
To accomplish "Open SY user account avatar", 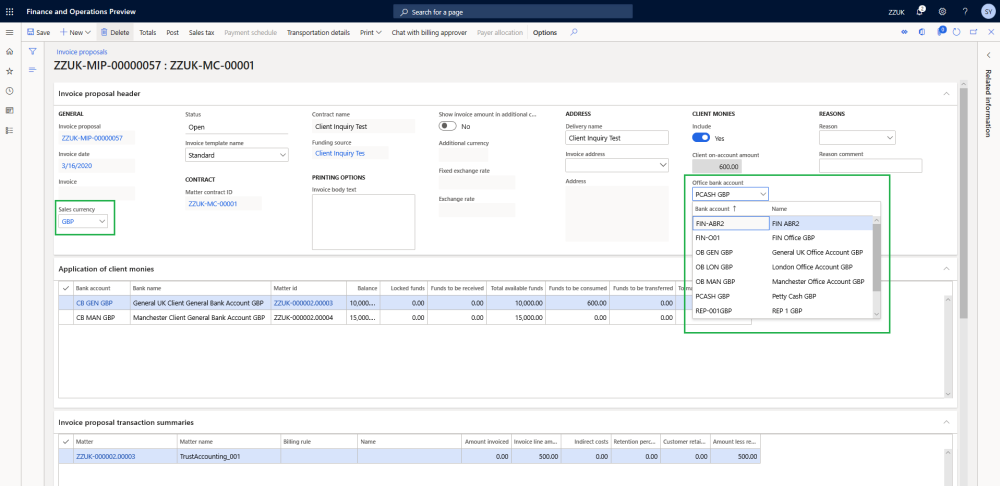I will coord(987,11).
